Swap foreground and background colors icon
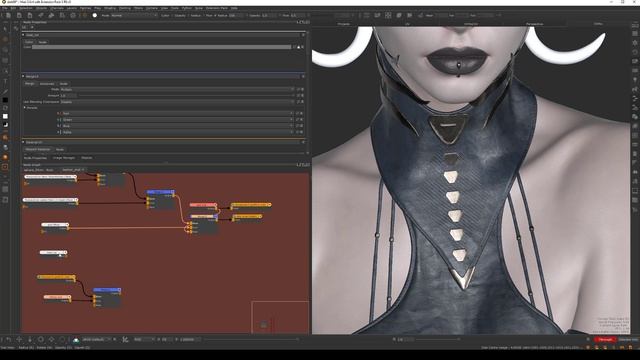 [5, 108]
